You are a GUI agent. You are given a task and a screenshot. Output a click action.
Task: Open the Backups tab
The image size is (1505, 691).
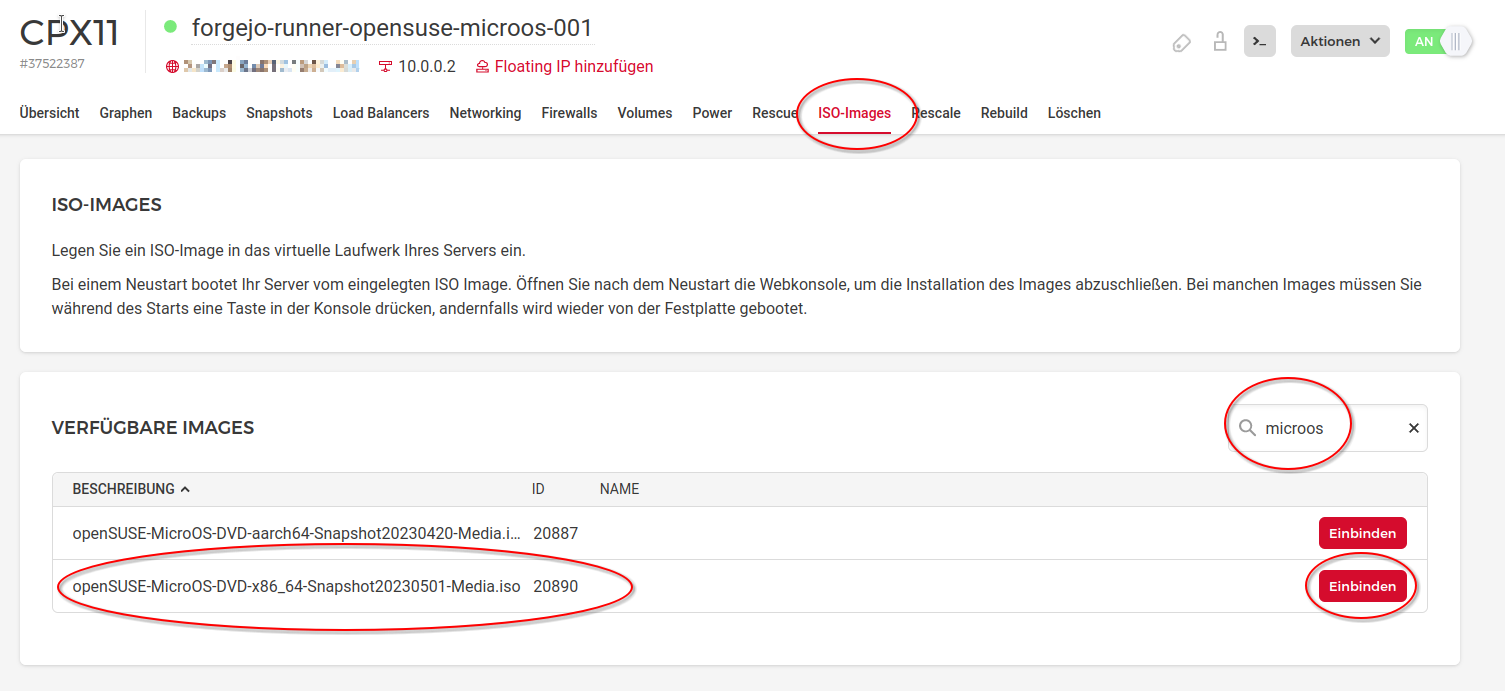point(199,113)
